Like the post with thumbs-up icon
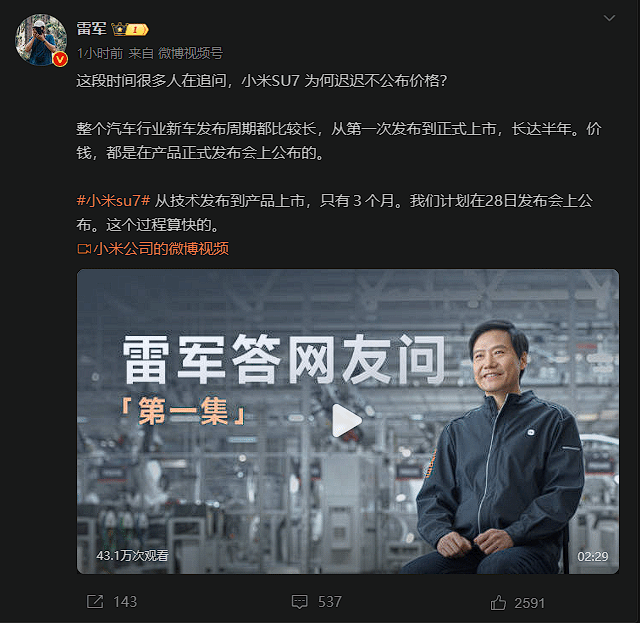Image resolution: width=640 pixels, height=623 pixels. pyautogui.click(x=498, y=603)
